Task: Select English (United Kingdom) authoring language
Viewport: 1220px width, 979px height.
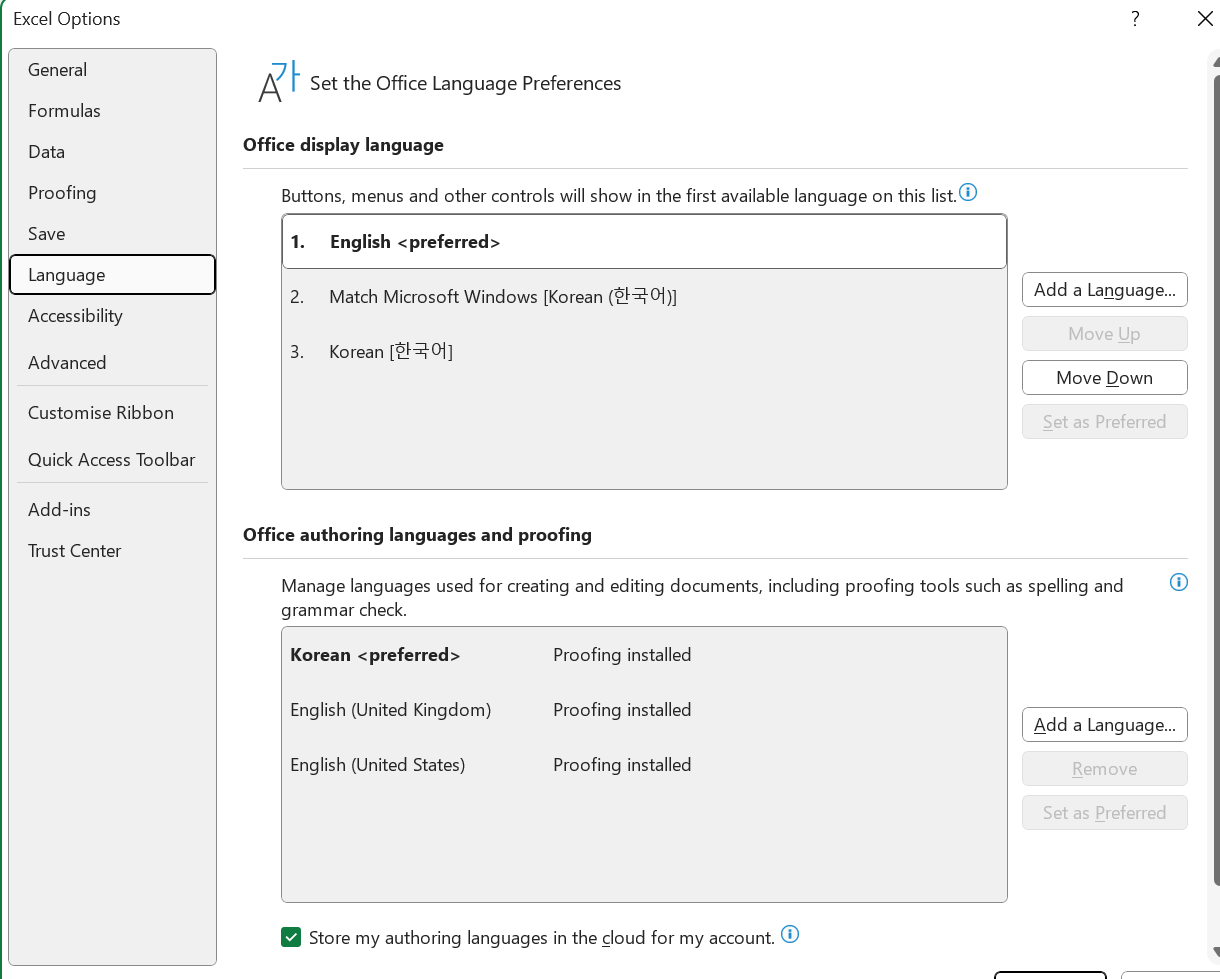Action: [x=644, y=710]
